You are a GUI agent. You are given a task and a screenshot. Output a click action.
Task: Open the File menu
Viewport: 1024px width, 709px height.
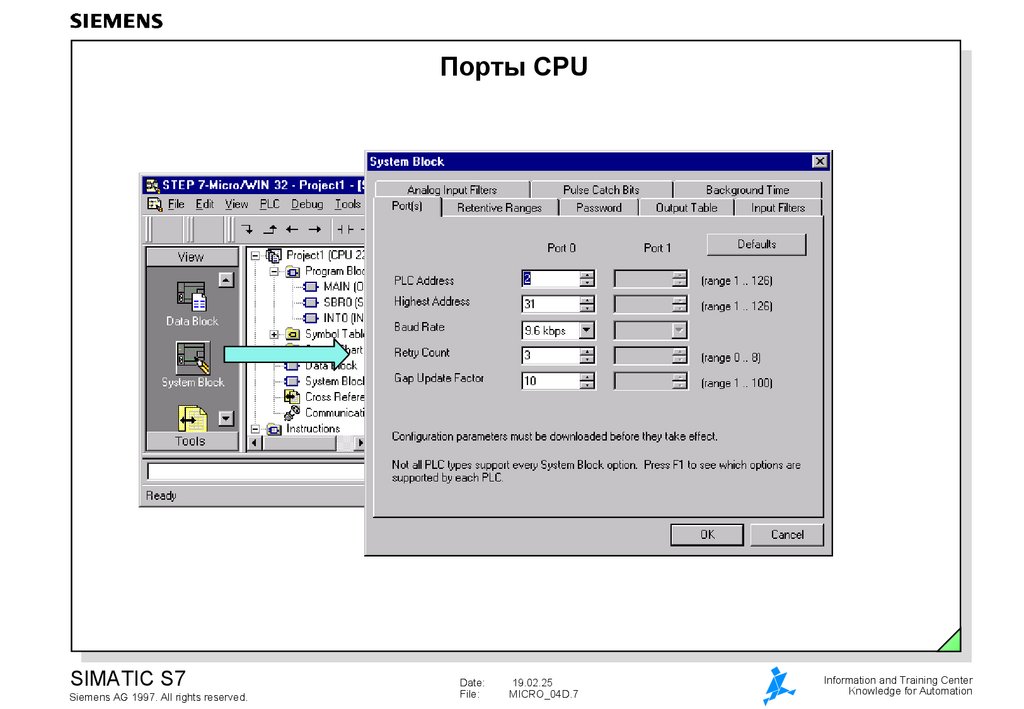(176, 204)
